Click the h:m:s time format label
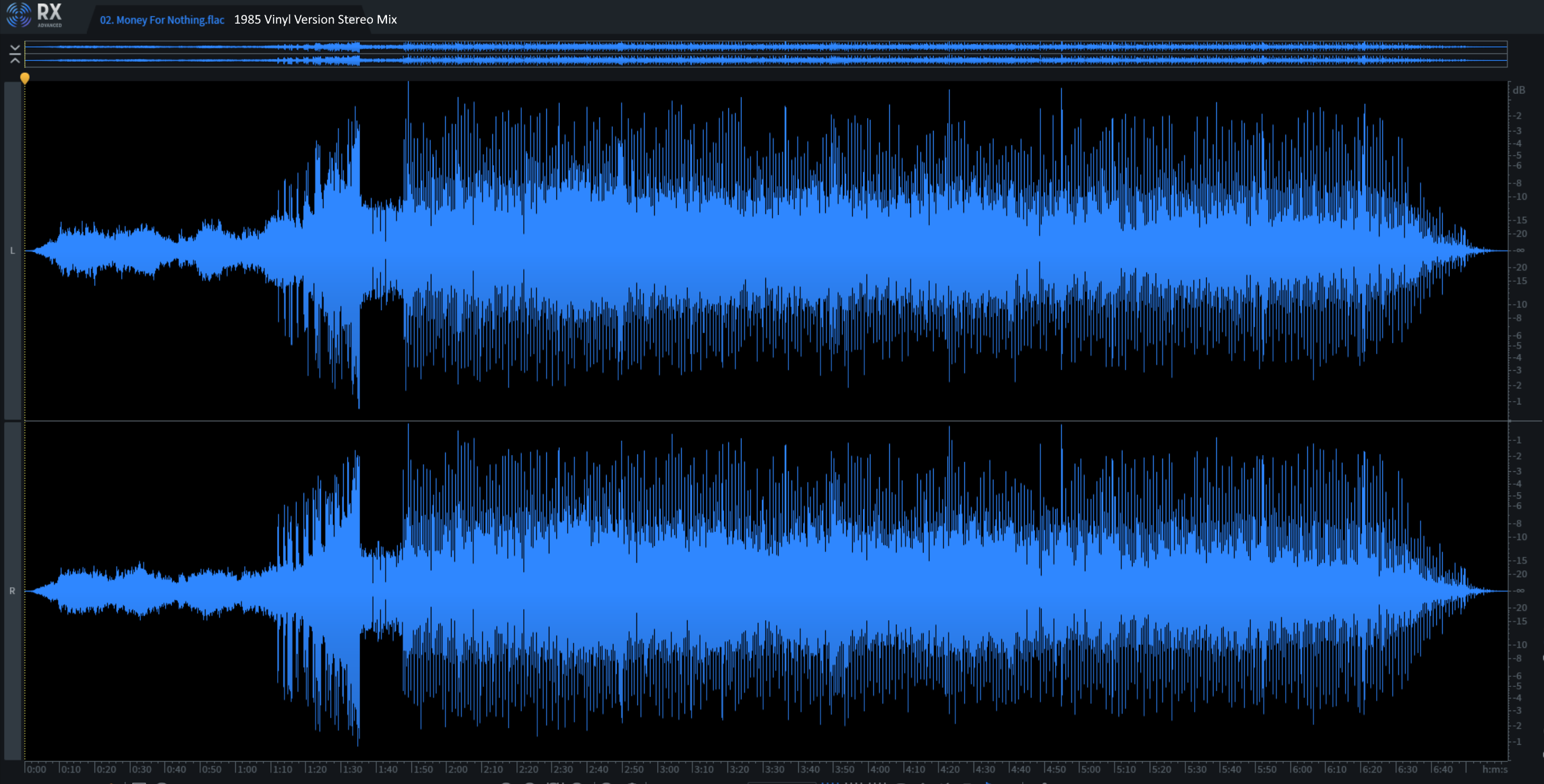The width and height of the screenshot is (1544, 784). click(x=1495, y=769)
